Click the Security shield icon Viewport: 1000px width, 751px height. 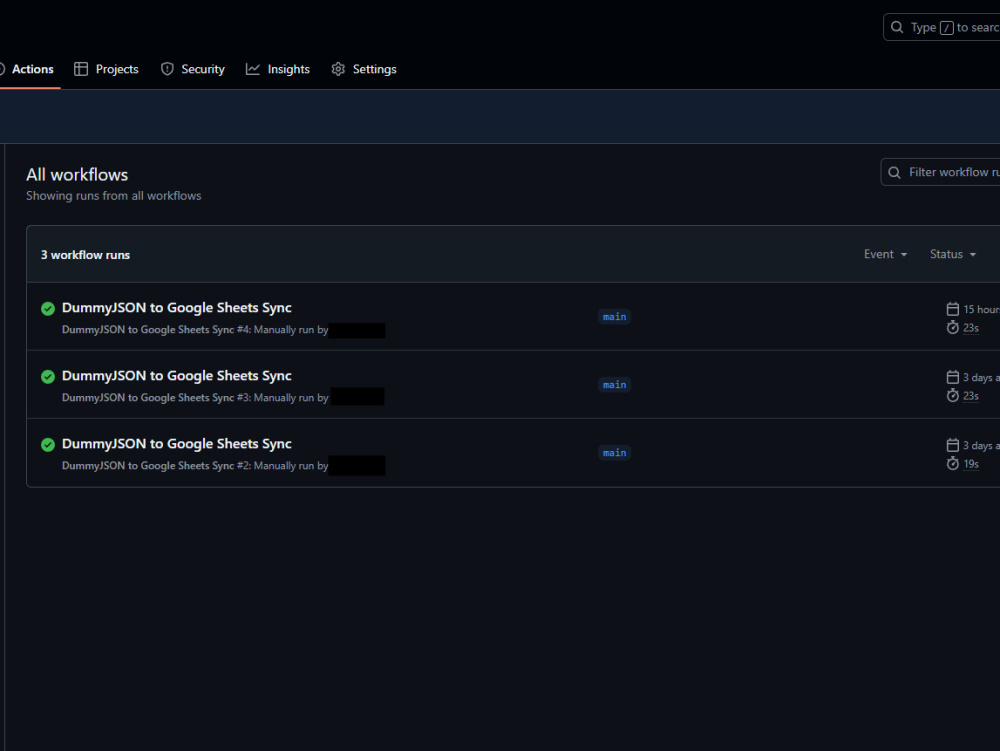[x=167, y=69]
